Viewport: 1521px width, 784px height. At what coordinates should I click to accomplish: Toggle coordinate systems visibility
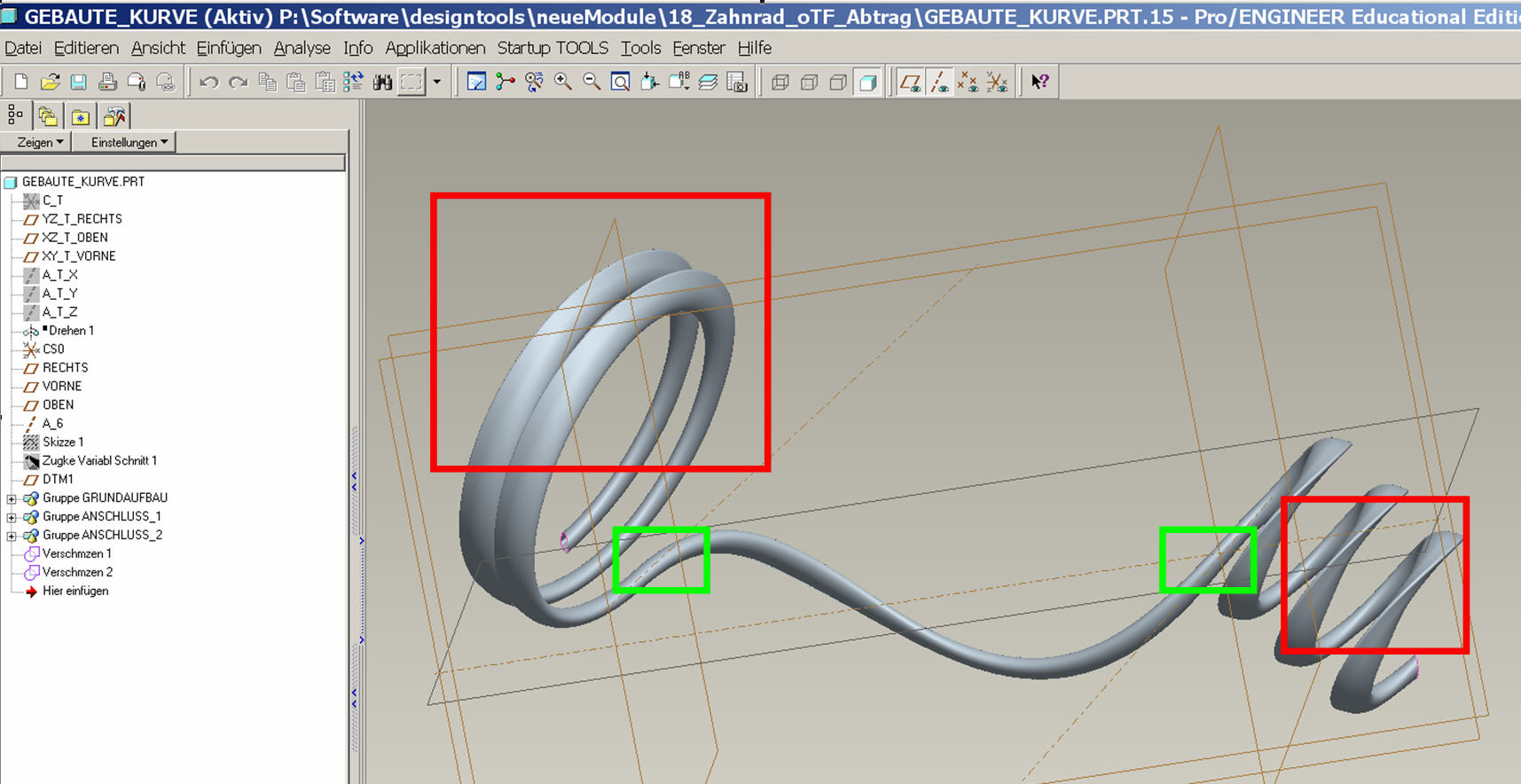pyautogui.click(x=997, y=82)
